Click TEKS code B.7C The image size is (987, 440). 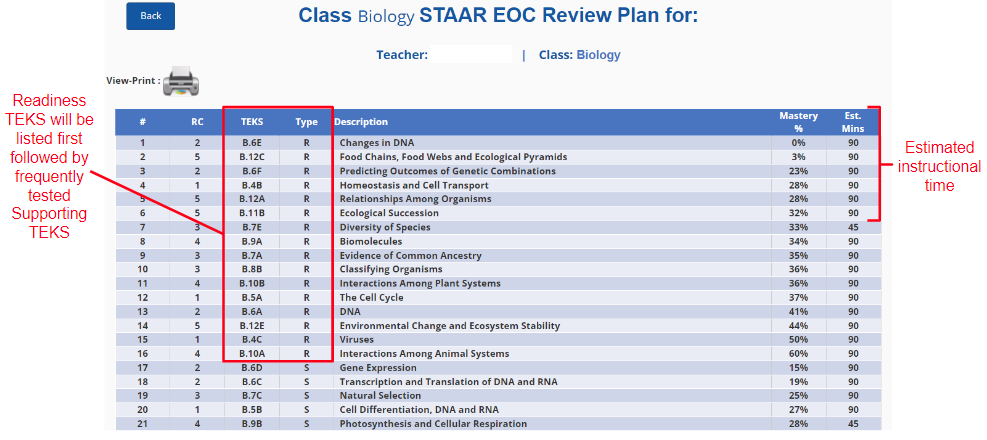(252, 395)
